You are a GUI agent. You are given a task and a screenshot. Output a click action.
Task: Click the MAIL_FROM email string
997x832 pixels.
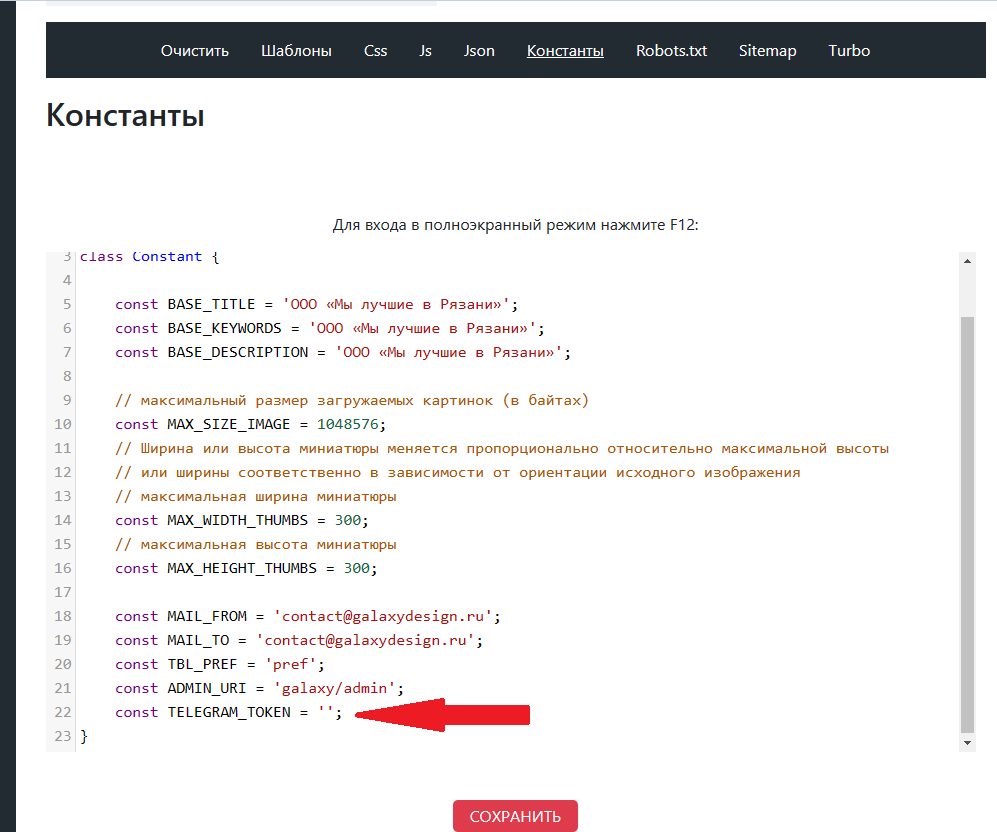[383, 617]
